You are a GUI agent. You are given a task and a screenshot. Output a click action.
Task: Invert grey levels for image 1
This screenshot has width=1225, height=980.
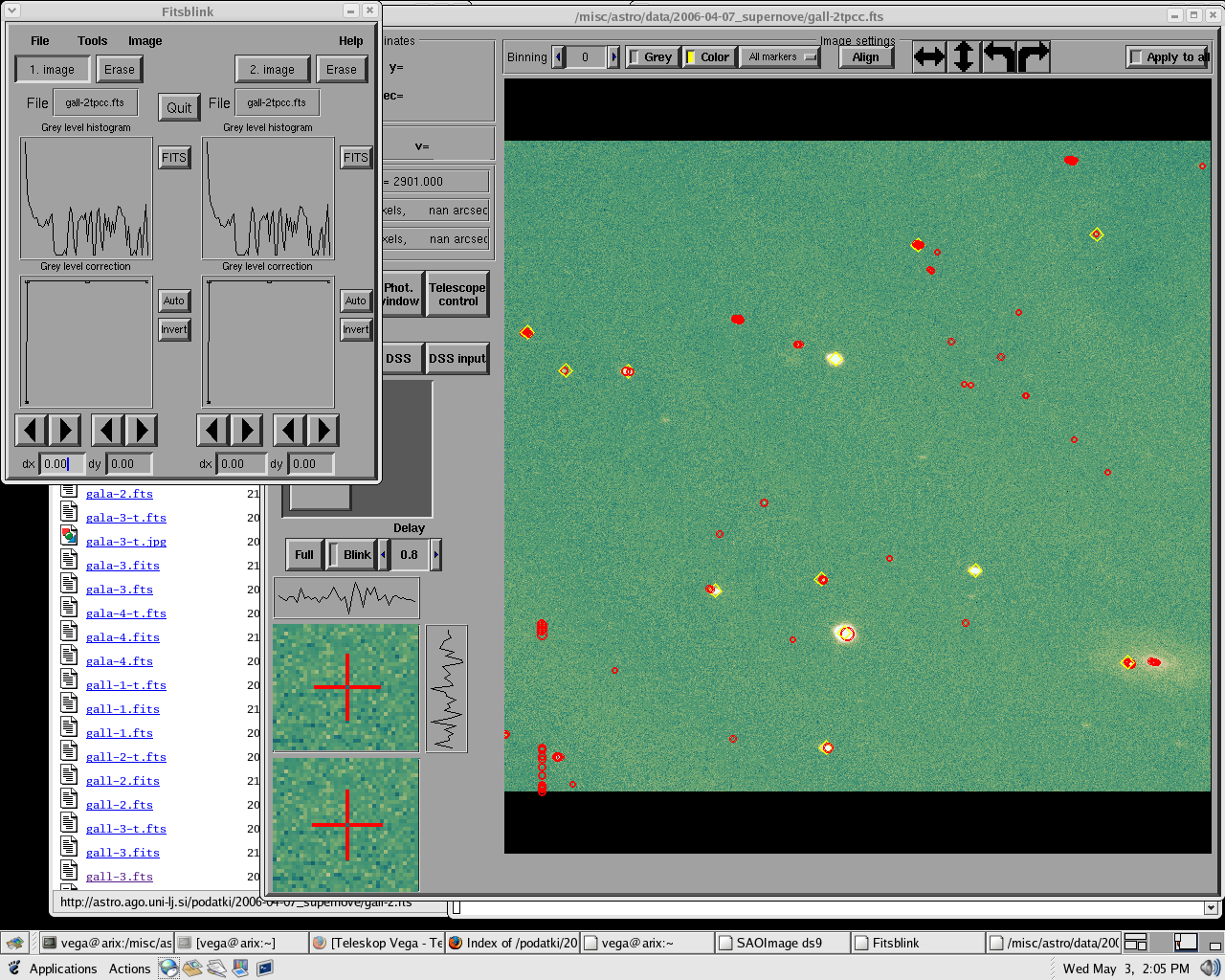174,329
